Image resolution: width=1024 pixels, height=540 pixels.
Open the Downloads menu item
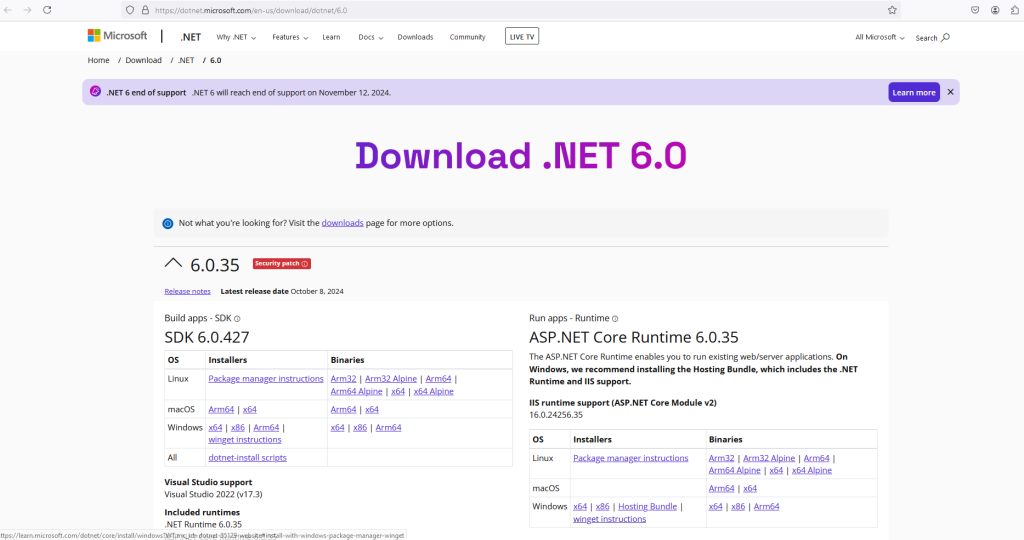[415, 37]
